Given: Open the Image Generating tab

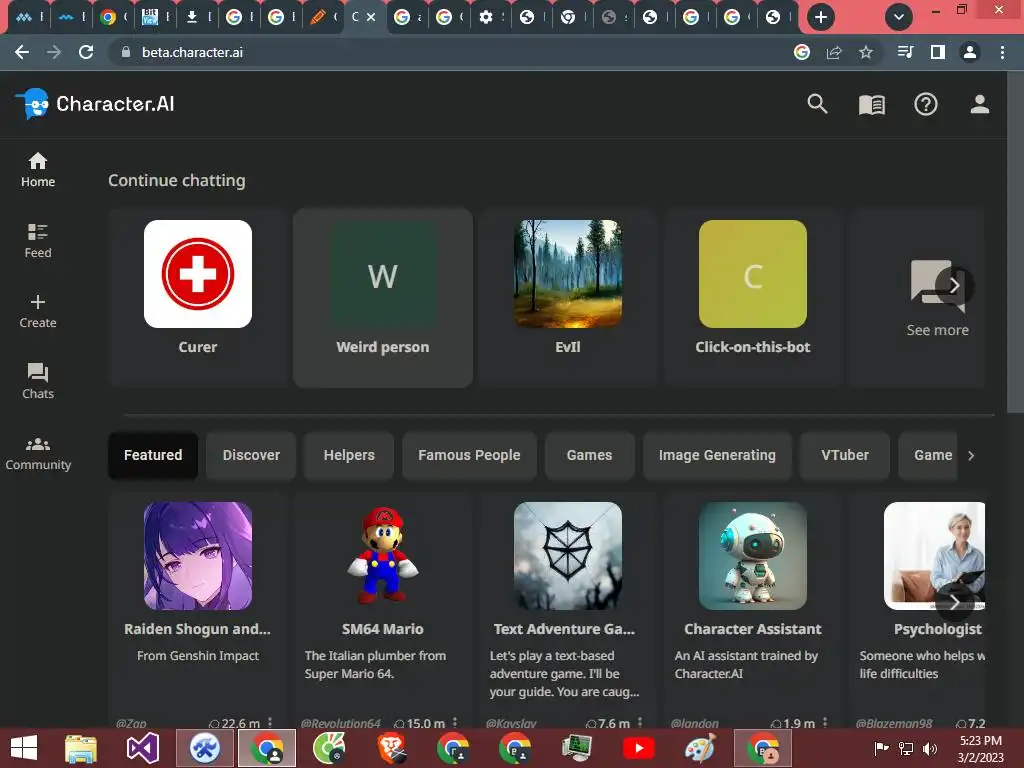Looking at the screenshot, I should coord(717,455).
